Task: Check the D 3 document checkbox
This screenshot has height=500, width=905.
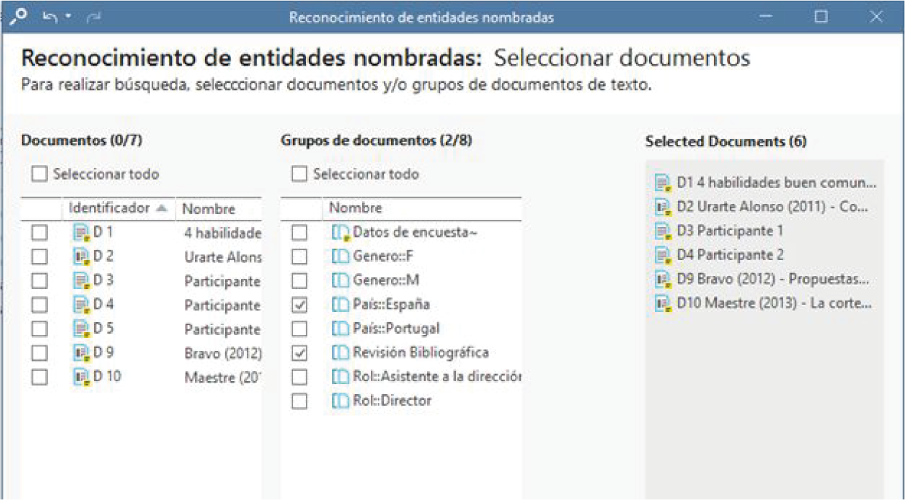Action: click(39, 281)
